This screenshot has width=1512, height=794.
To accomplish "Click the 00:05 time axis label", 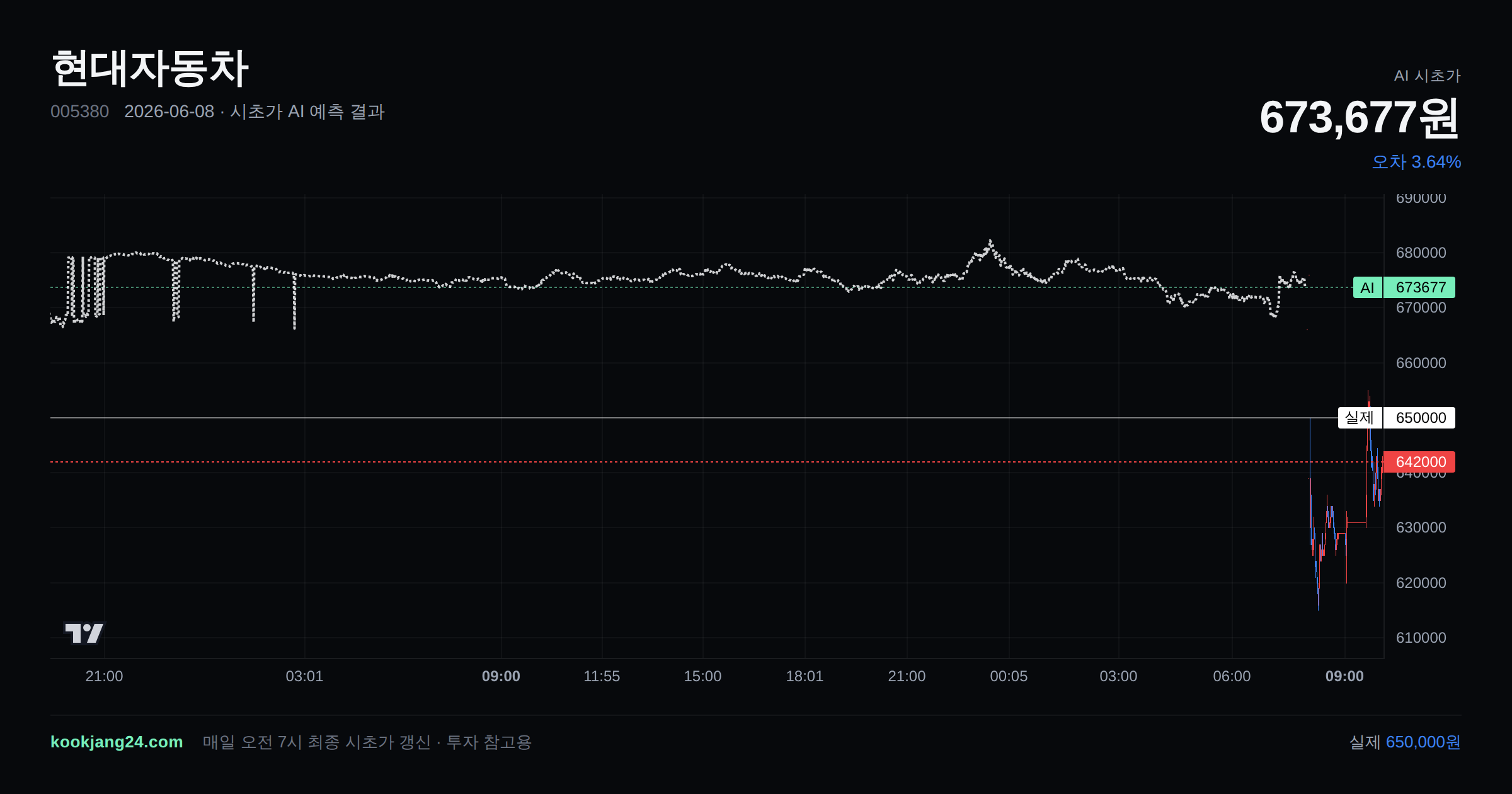I will [x=1009, y=676].
